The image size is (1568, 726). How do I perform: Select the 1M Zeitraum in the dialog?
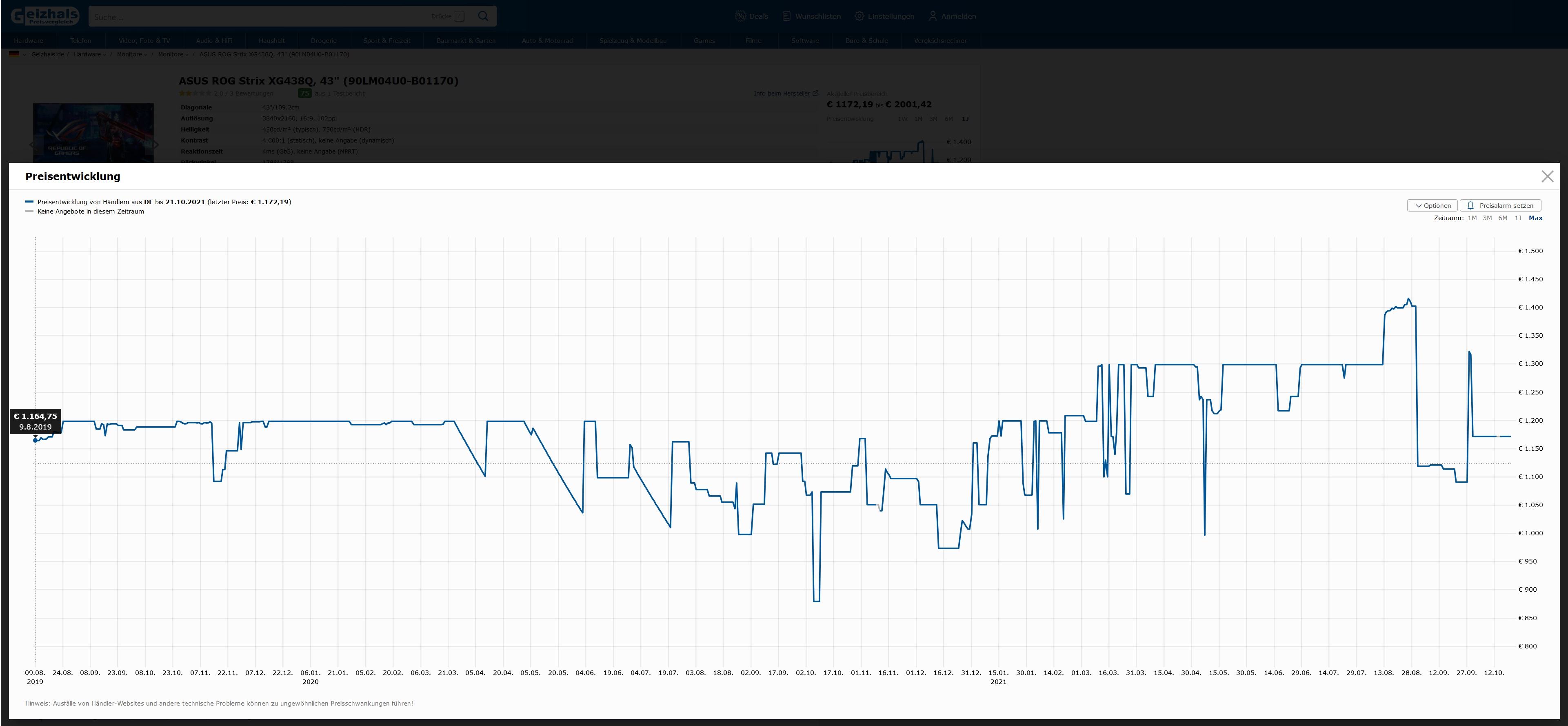[1472, 218]
